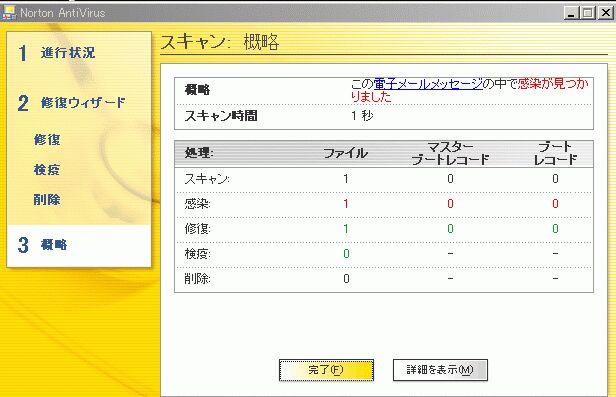This screenshot has height=397, width=616.
Task: Click the infected file count in 感染 row
Action: [346, 204]
